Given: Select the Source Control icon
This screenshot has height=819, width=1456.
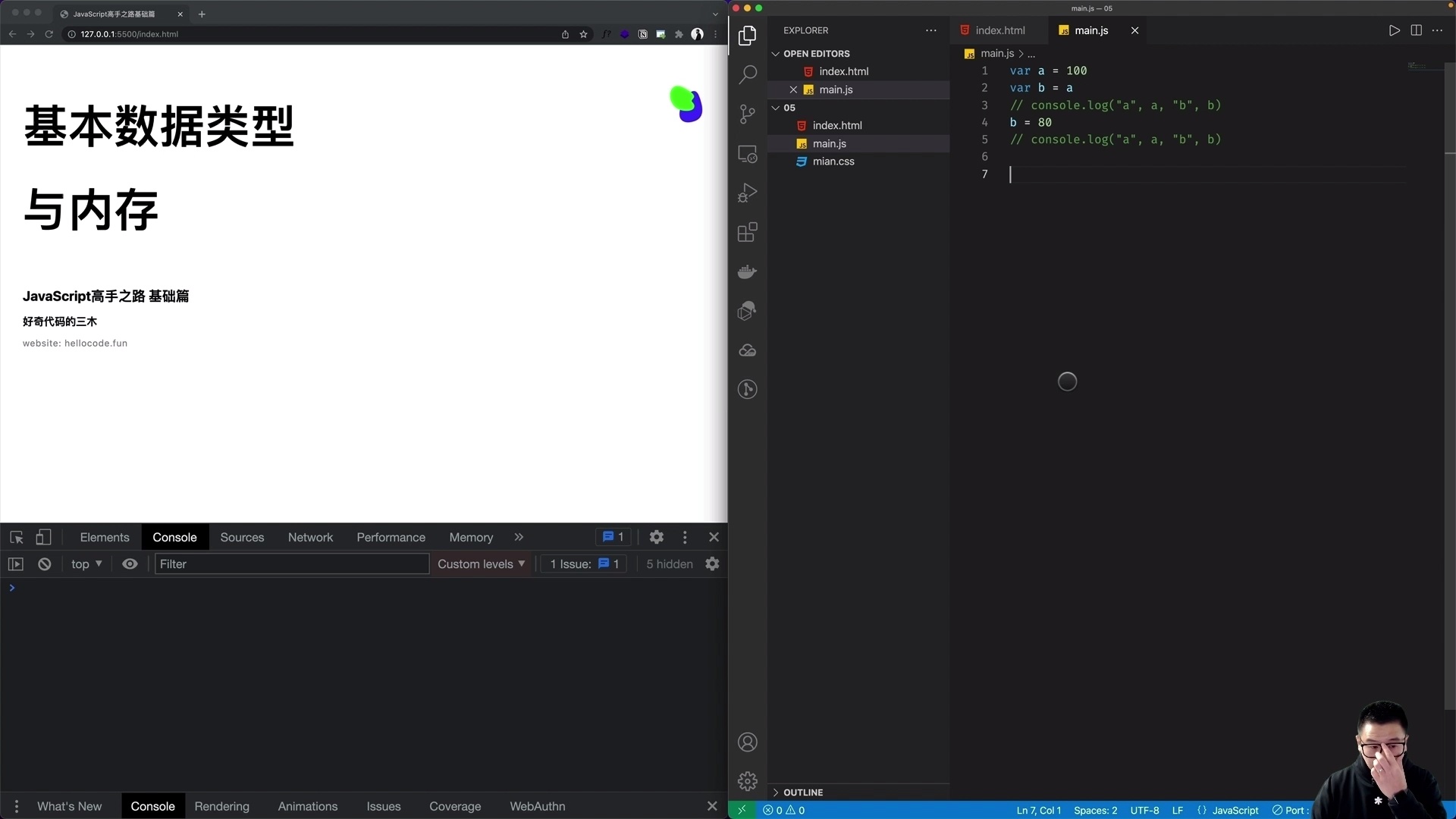Looking at the screenshot, I should pos(748,114).
